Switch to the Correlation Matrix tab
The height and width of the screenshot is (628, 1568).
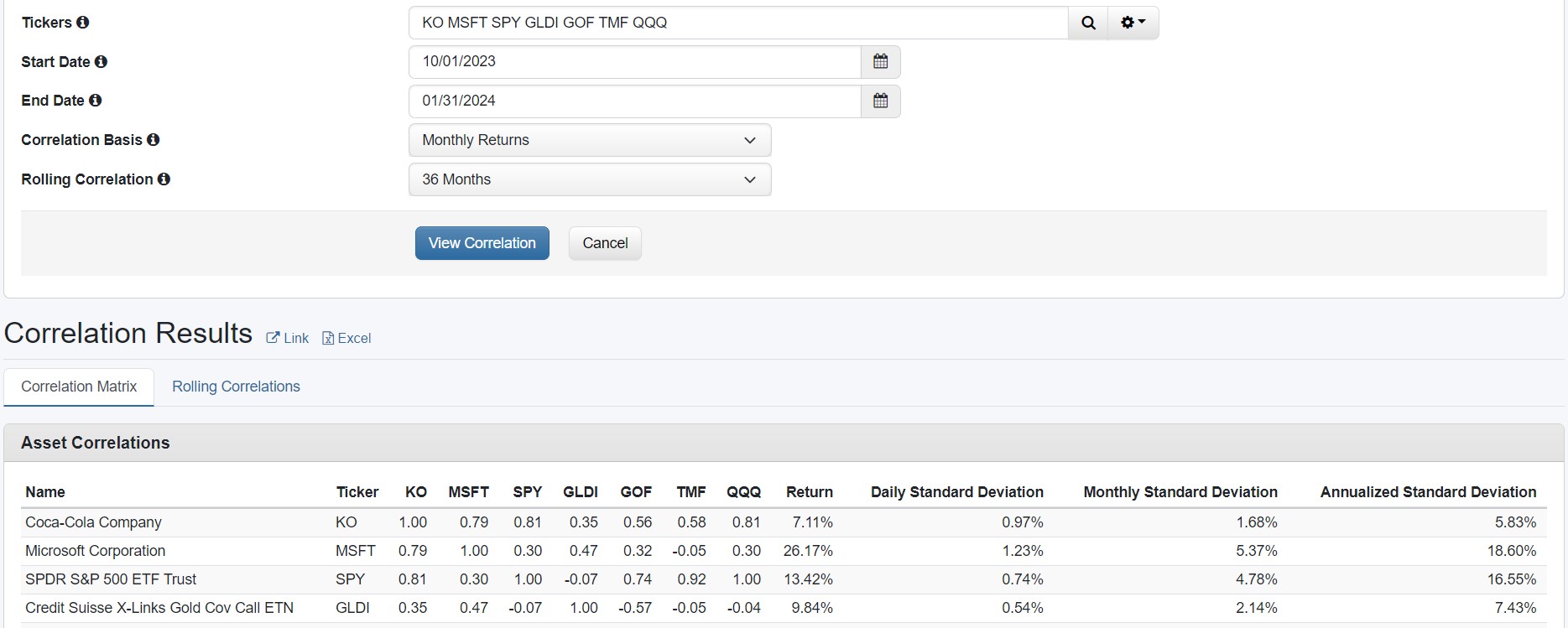click(x=79, y=387)
